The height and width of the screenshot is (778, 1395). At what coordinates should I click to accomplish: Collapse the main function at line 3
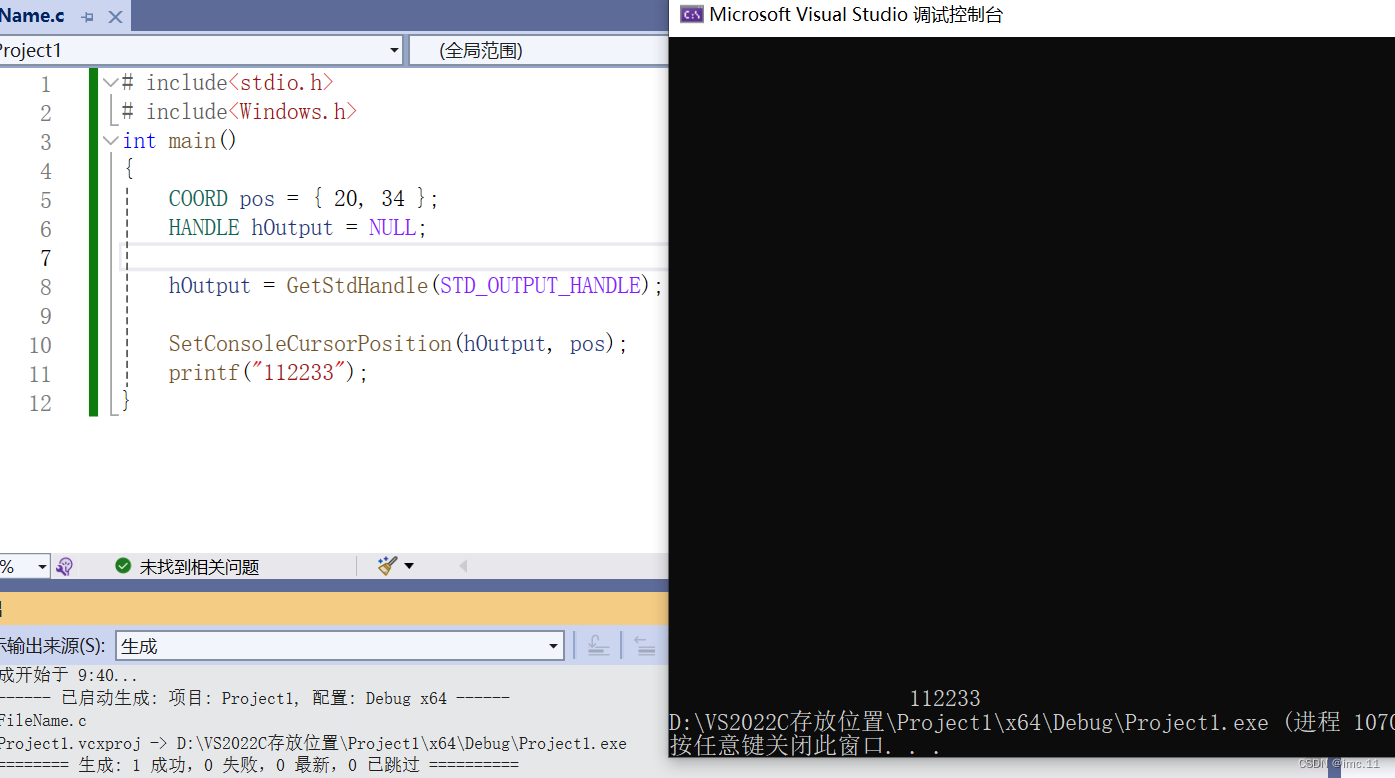110,141
